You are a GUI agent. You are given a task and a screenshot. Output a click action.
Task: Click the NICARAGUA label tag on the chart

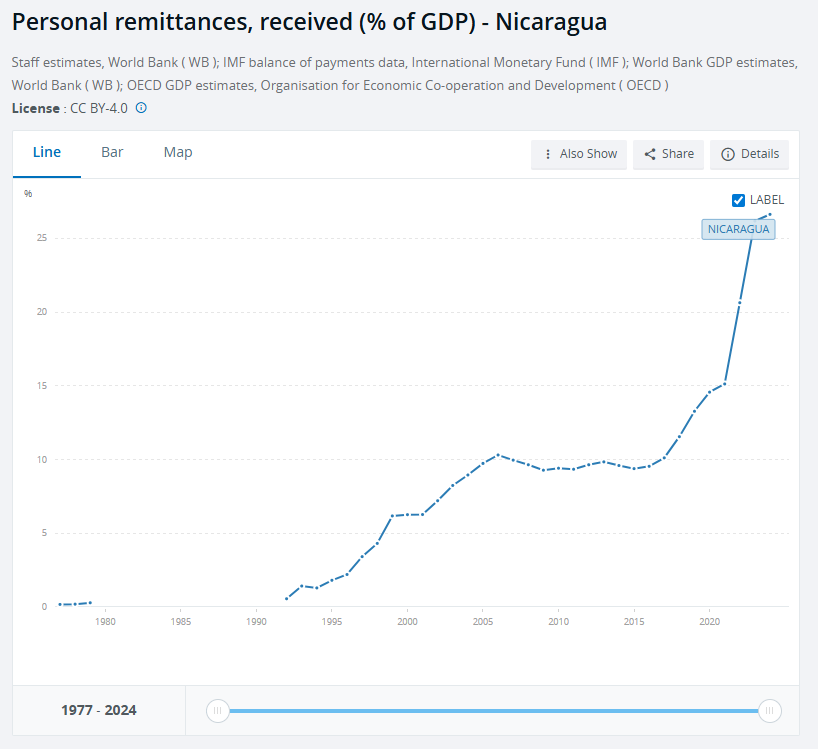(737, 229)
